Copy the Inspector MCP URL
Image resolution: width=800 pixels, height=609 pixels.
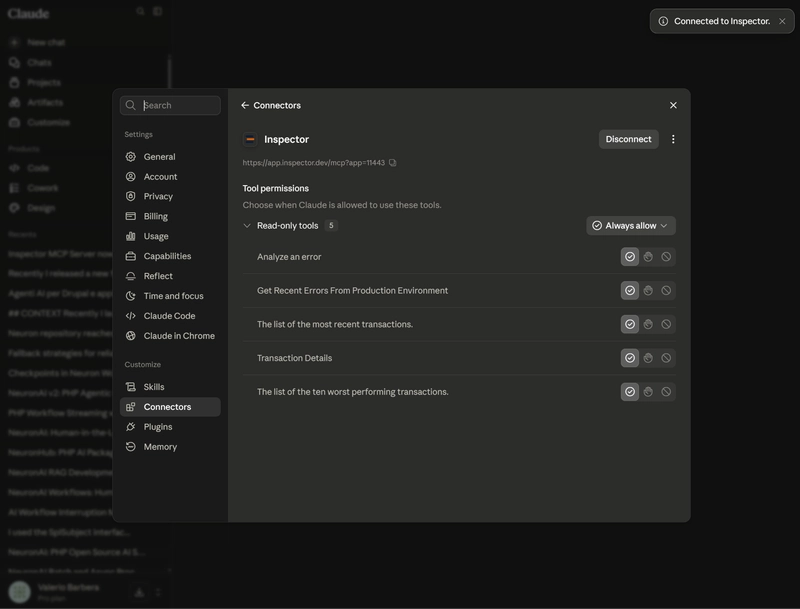click(392, 163)
